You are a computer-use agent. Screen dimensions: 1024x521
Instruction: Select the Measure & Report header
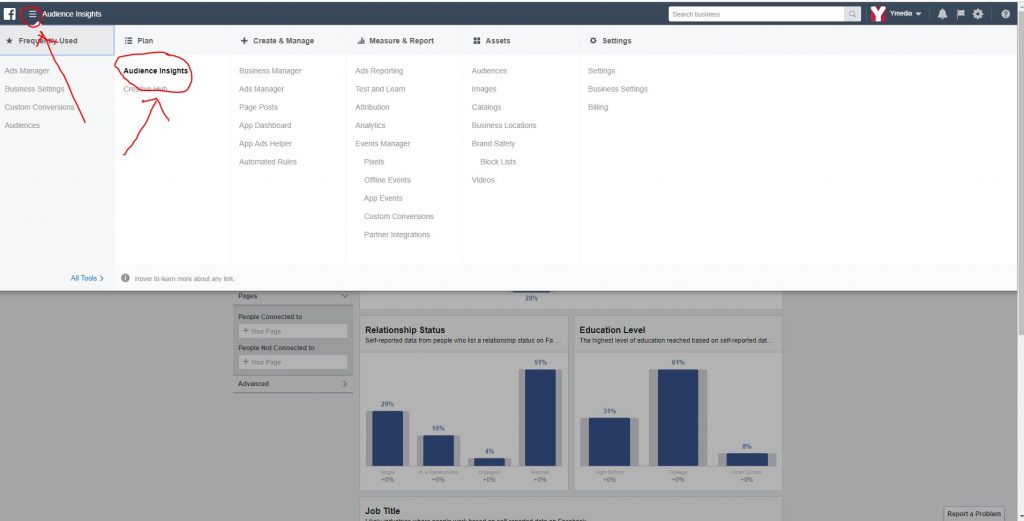click(395, 40)
